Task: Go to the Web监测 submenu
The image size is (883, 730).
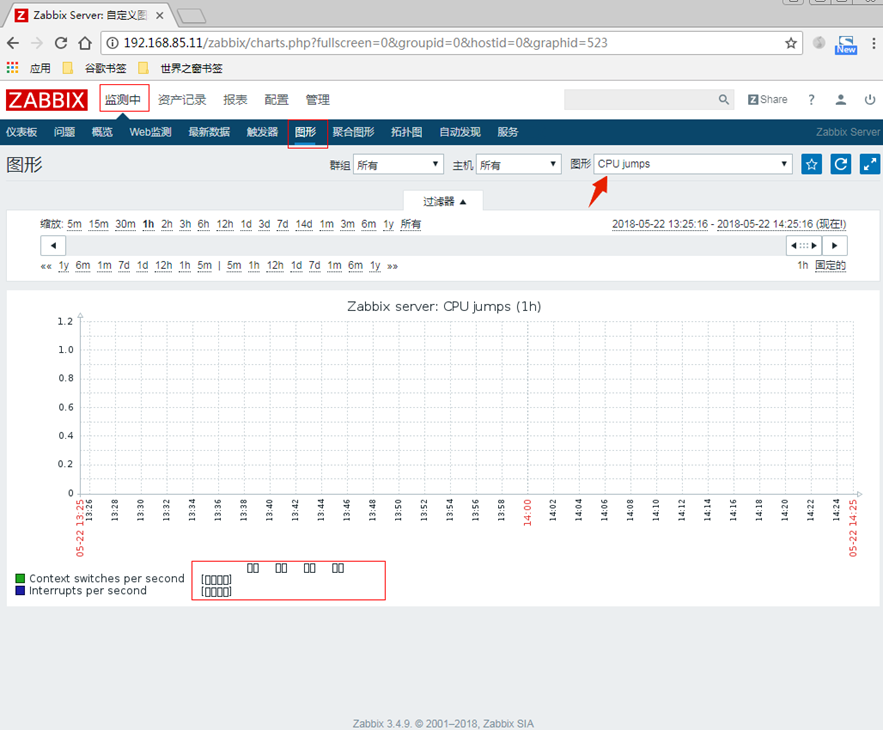Action: coord(150,132)
